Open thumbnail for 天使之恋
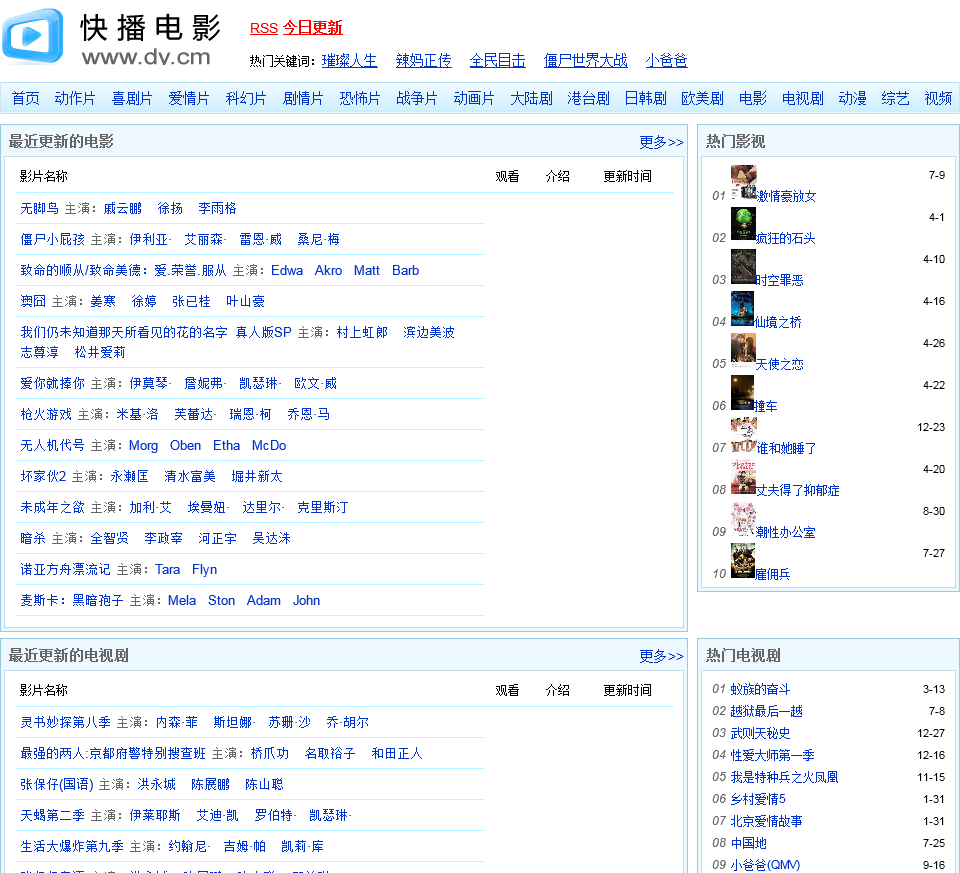Image resolution: width=960 pixels, height=873 pixels. tap(743, 350)
